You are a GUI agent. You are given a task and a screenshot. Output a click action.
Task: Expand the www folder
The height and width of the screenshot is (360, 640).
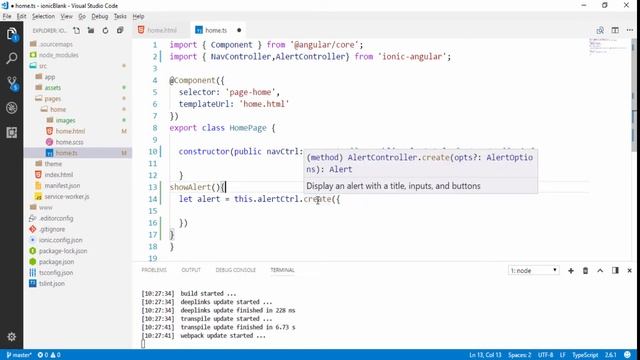(78, 207)
